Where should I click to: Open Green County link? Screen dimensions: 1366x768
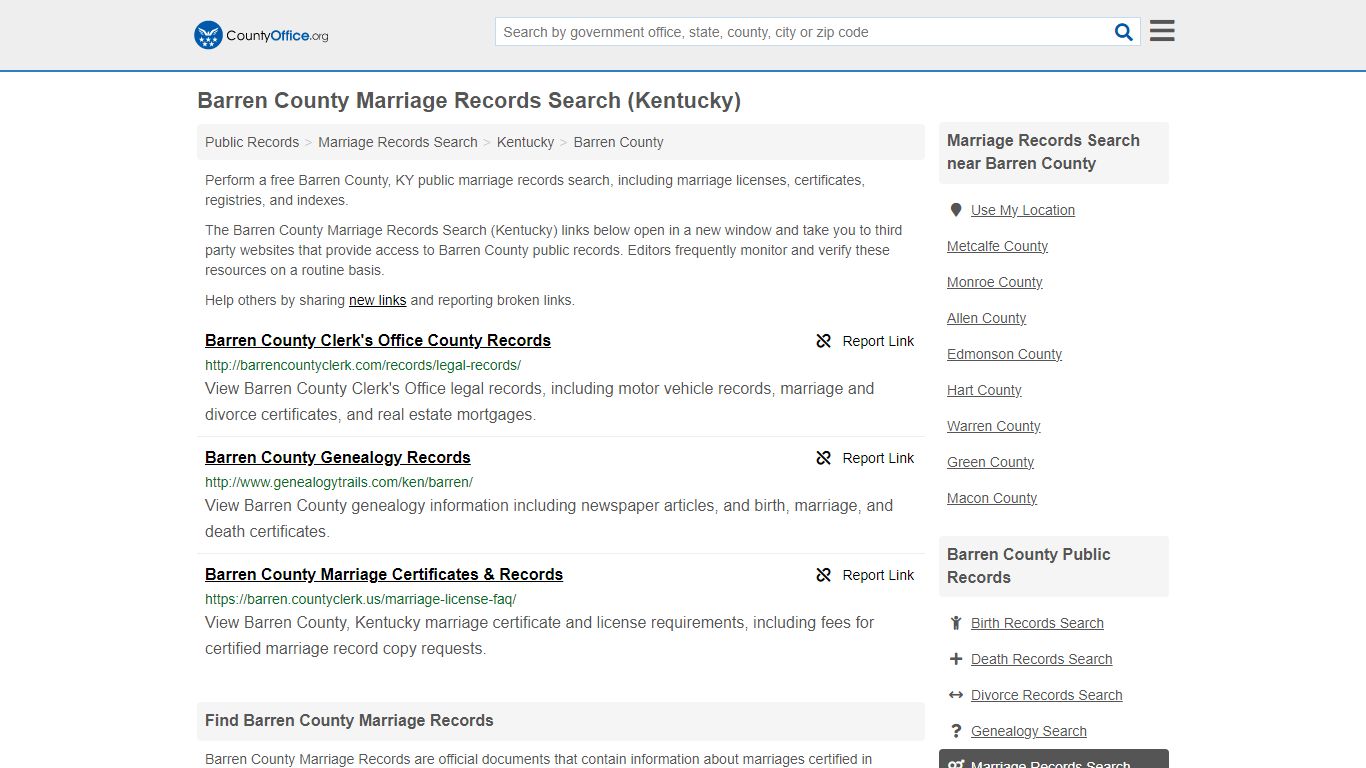coord(990,462)
